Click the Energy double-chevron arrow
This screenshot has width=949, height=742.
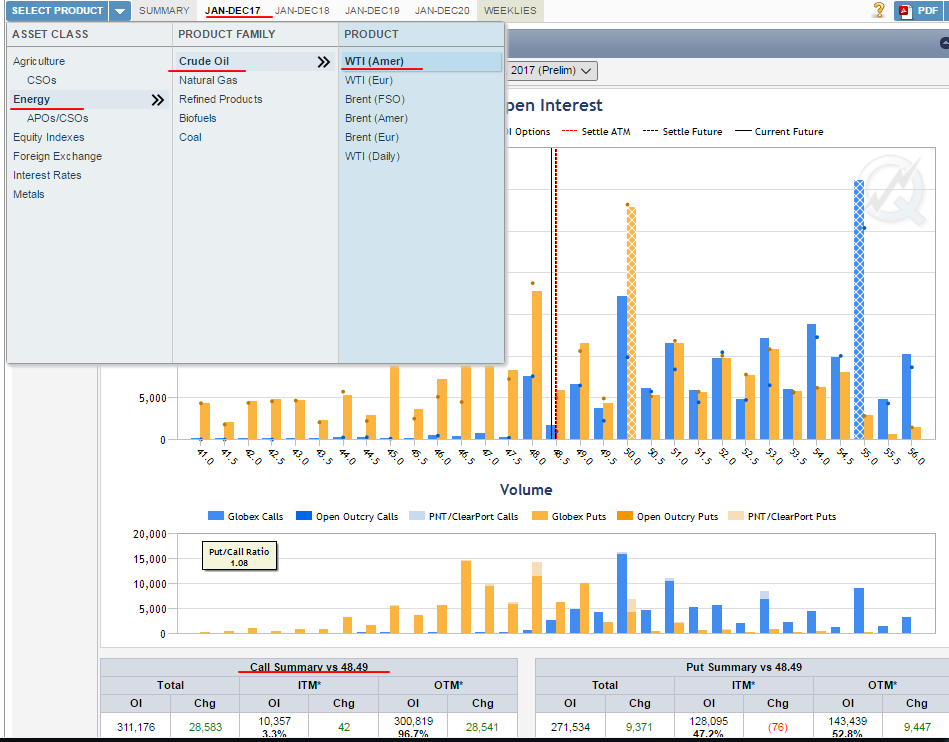click(x=157, y=100)
